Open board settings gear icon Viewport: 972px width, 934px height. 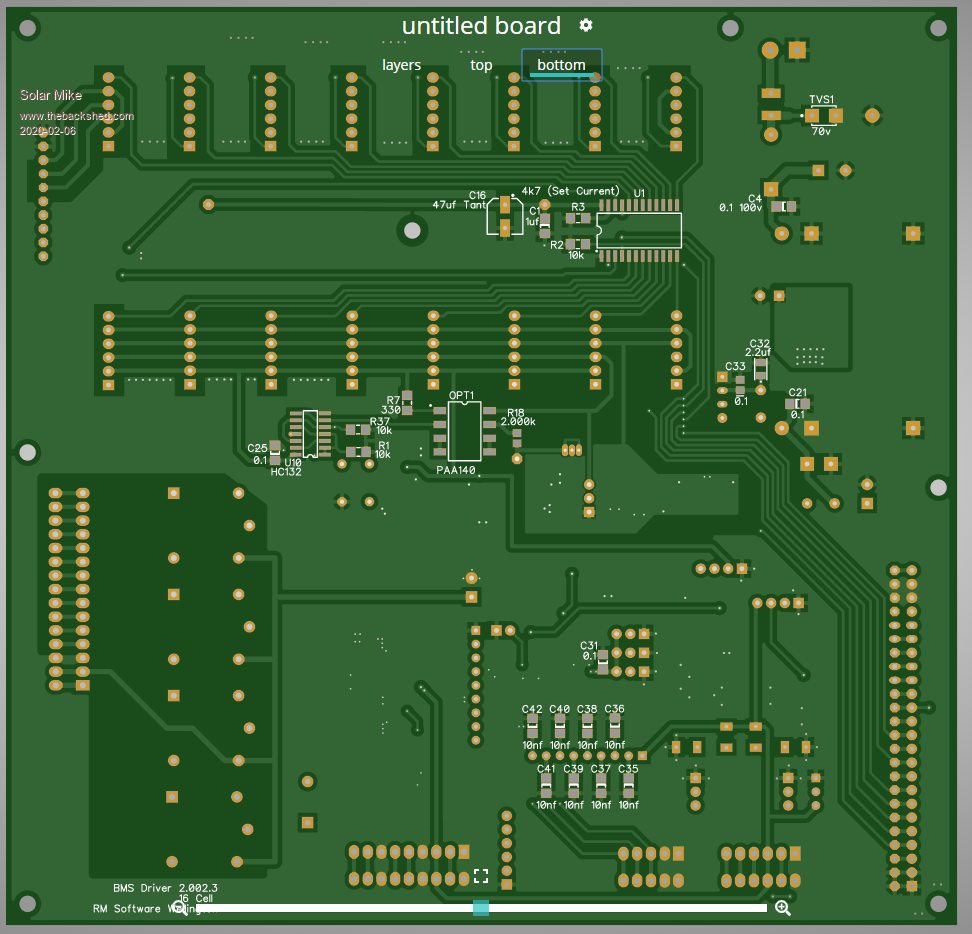point(586,25)
